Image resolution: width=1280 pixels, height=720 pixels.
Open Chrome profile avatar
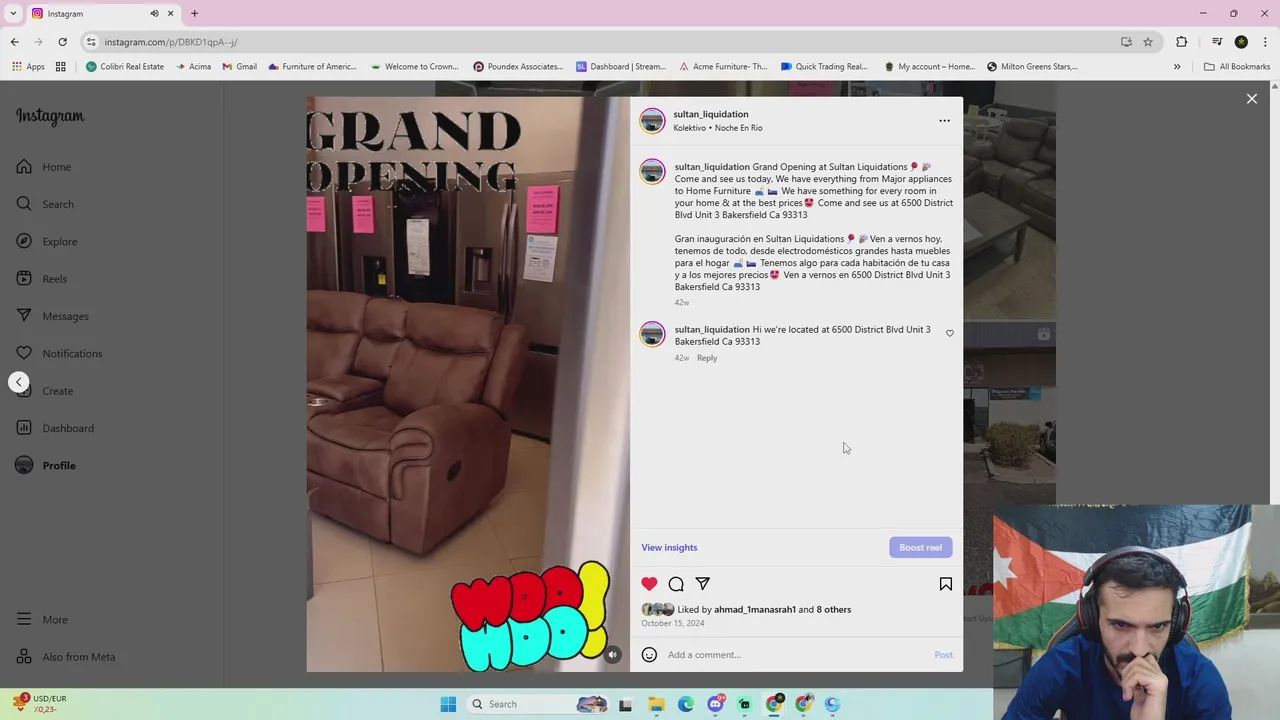pos(1241,42)
